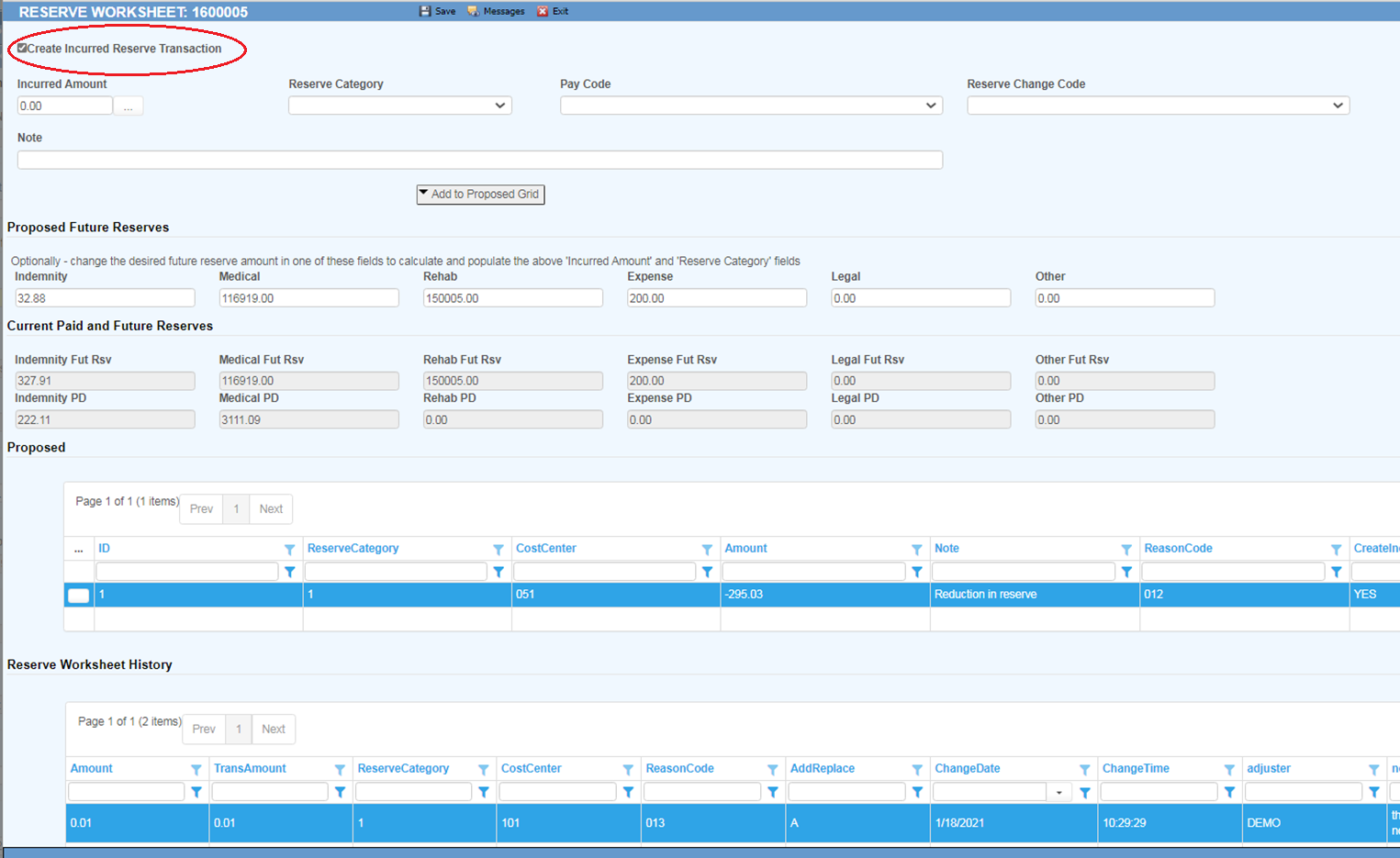Image resolution: width=1400 pixels, height=858 pixels.
Task: Click filter icon on Proposed ID column
Action: (289, 550)
